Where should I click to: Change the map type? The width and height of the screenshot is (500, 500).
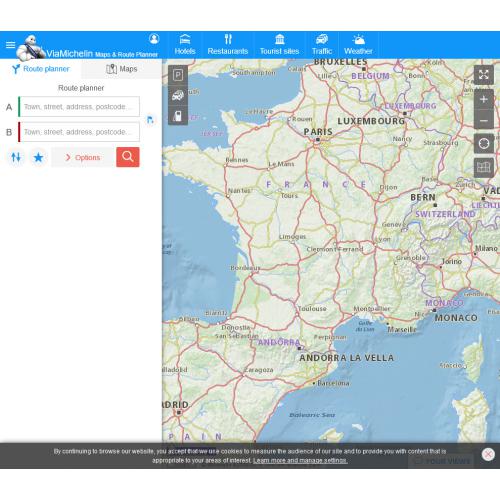(484, 167)
